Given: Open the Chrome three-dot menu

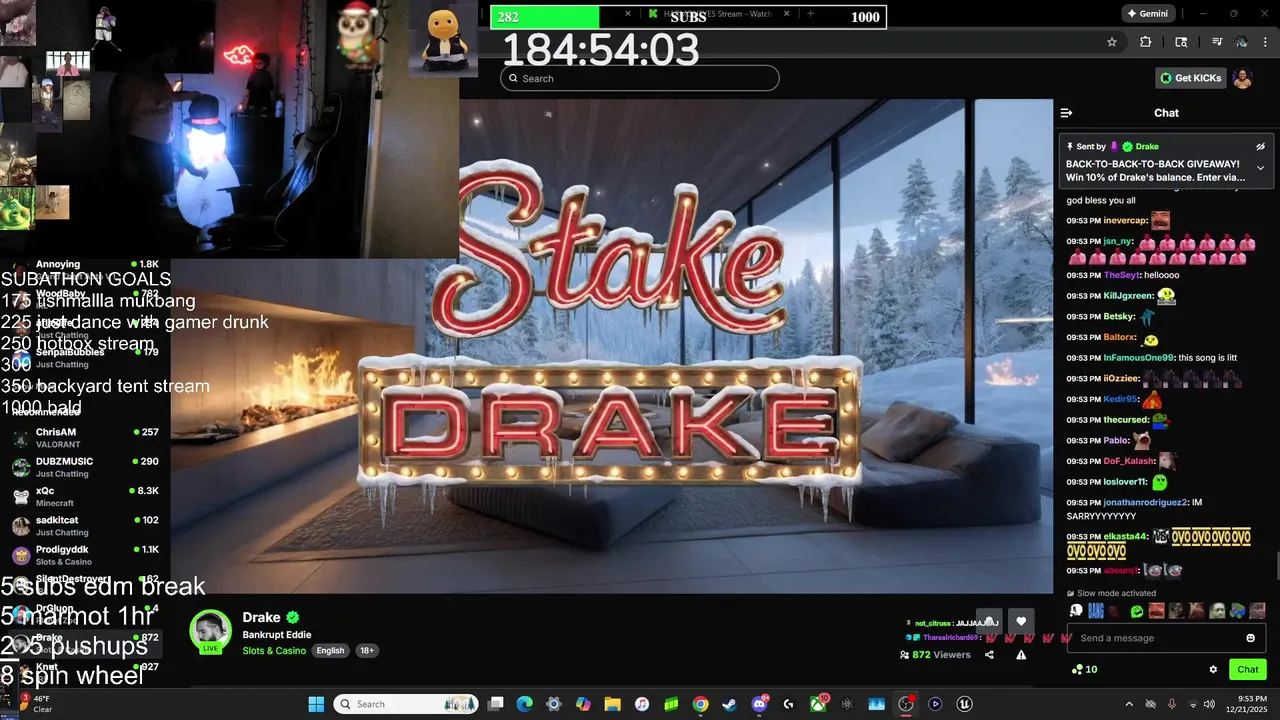Looking at the screenshot, I should click(x=1265, y=42).
